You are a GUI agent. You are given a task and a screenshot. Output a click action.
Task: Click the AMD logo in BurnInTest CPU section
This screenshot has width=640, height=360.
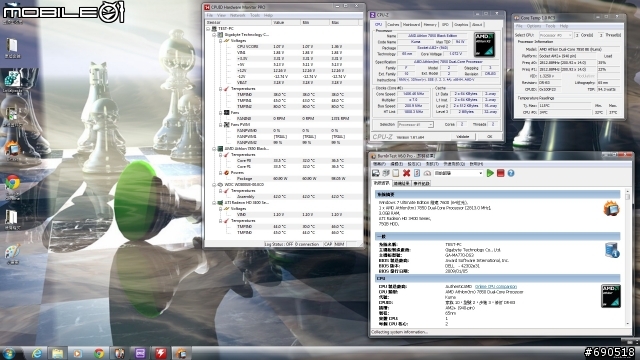[x=611, y=296]
